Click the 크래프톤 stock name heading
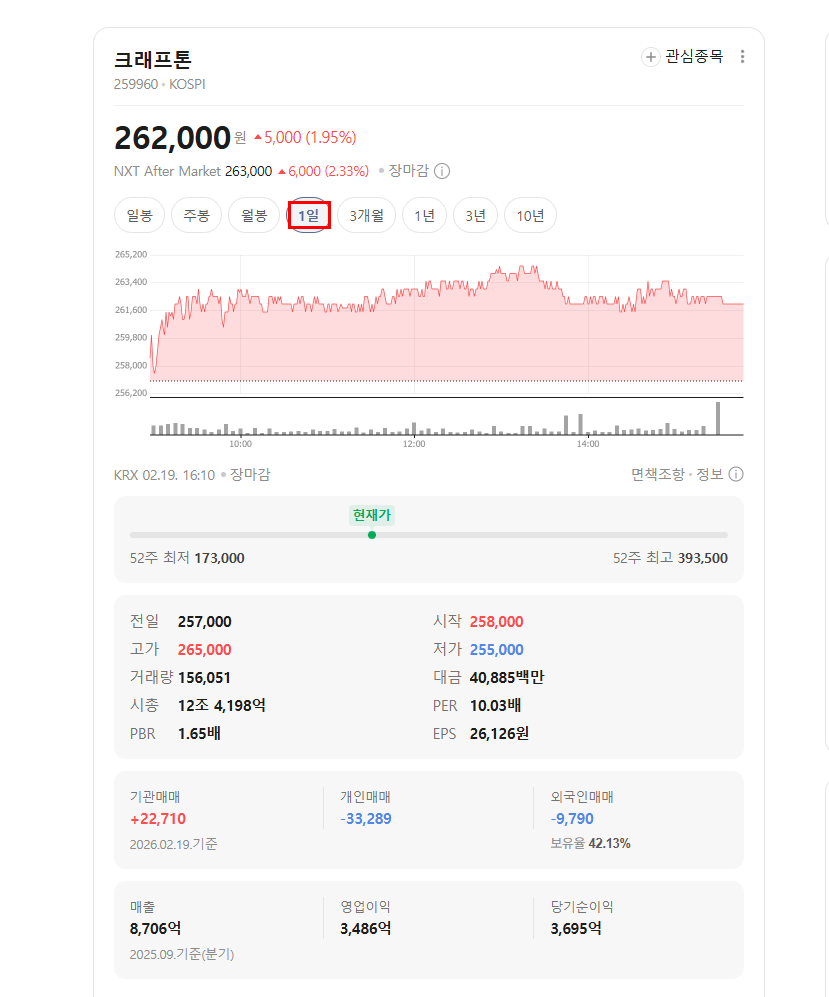The image size is (829, 997). point(153,59)
